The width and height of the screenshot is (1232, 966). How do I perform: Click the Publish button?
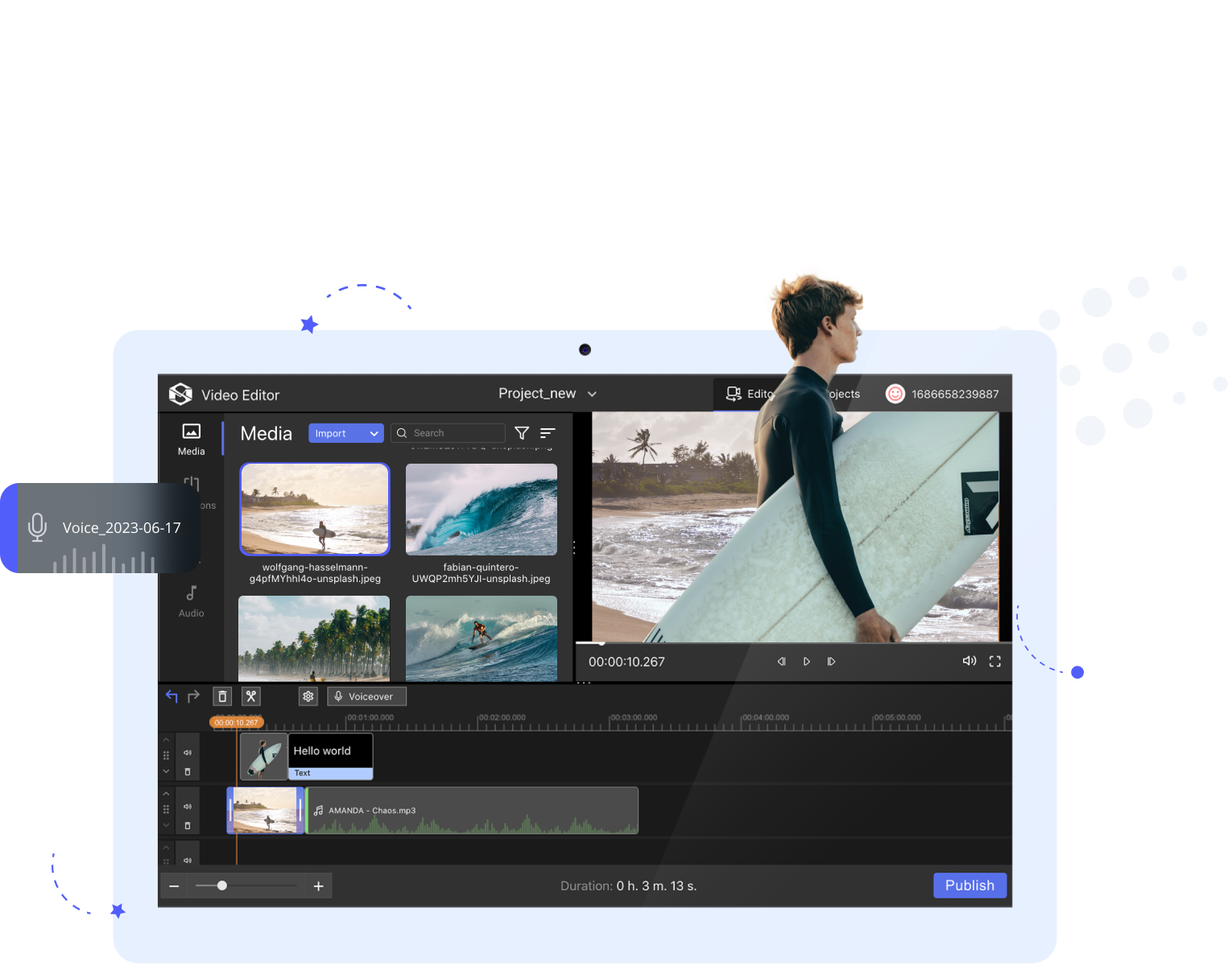(x=970, y=885)
